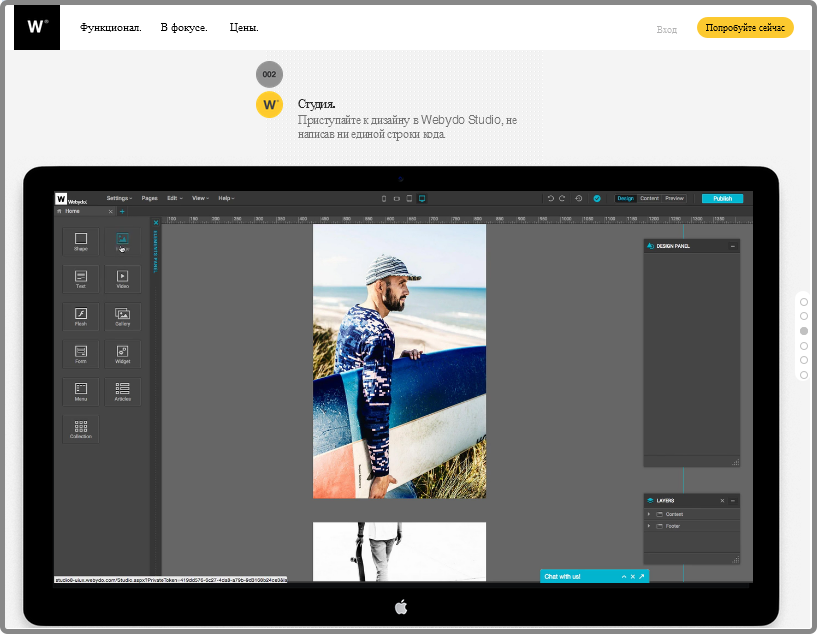Select the Widget element icon

coord(122,354)
